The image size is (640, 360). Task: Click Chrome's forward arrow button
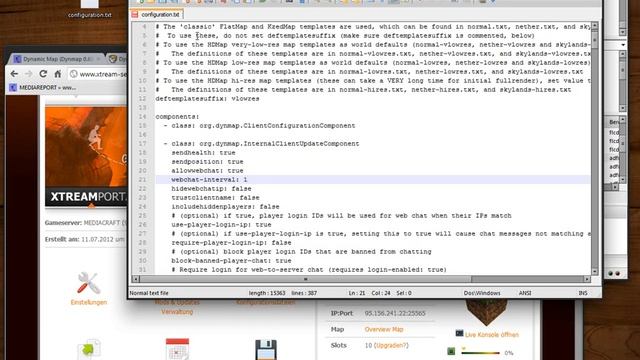[x=29, y=74]
